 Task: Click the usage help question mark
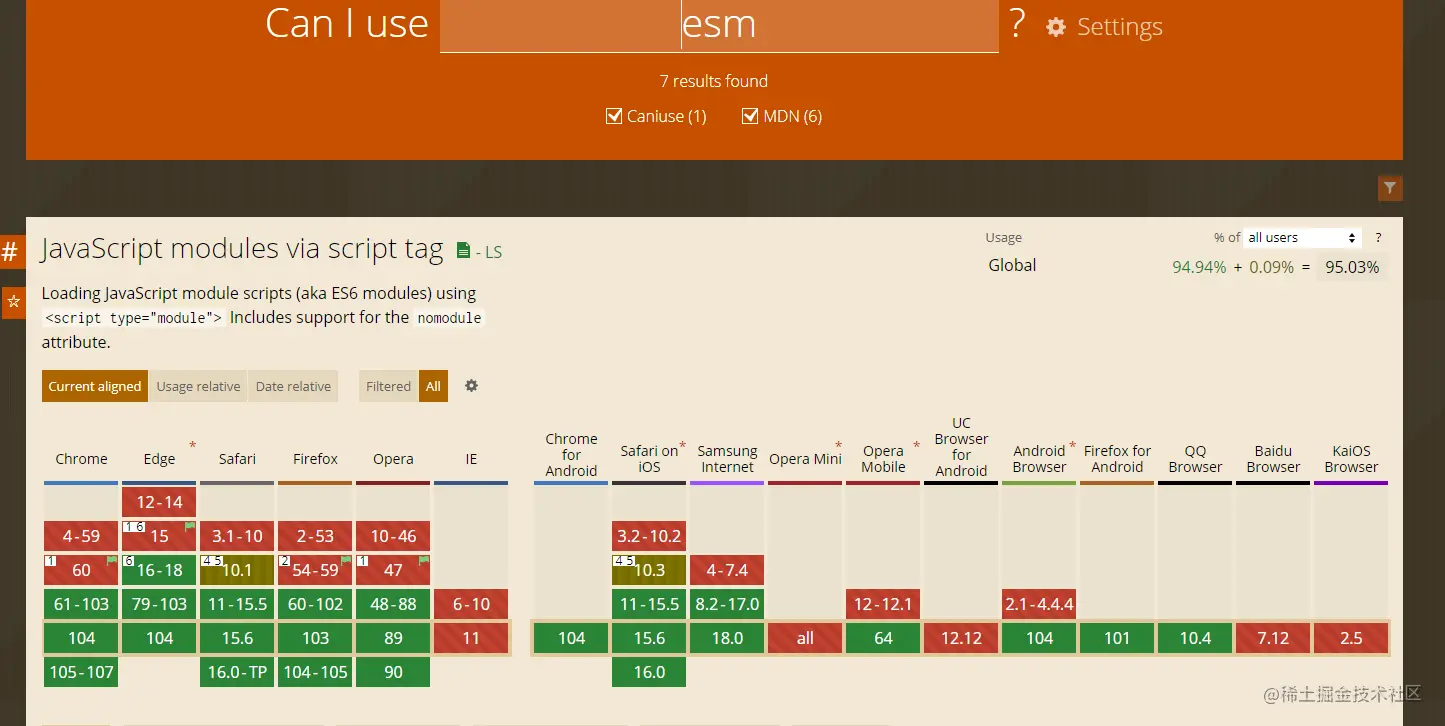click(x=1378, y=238)
